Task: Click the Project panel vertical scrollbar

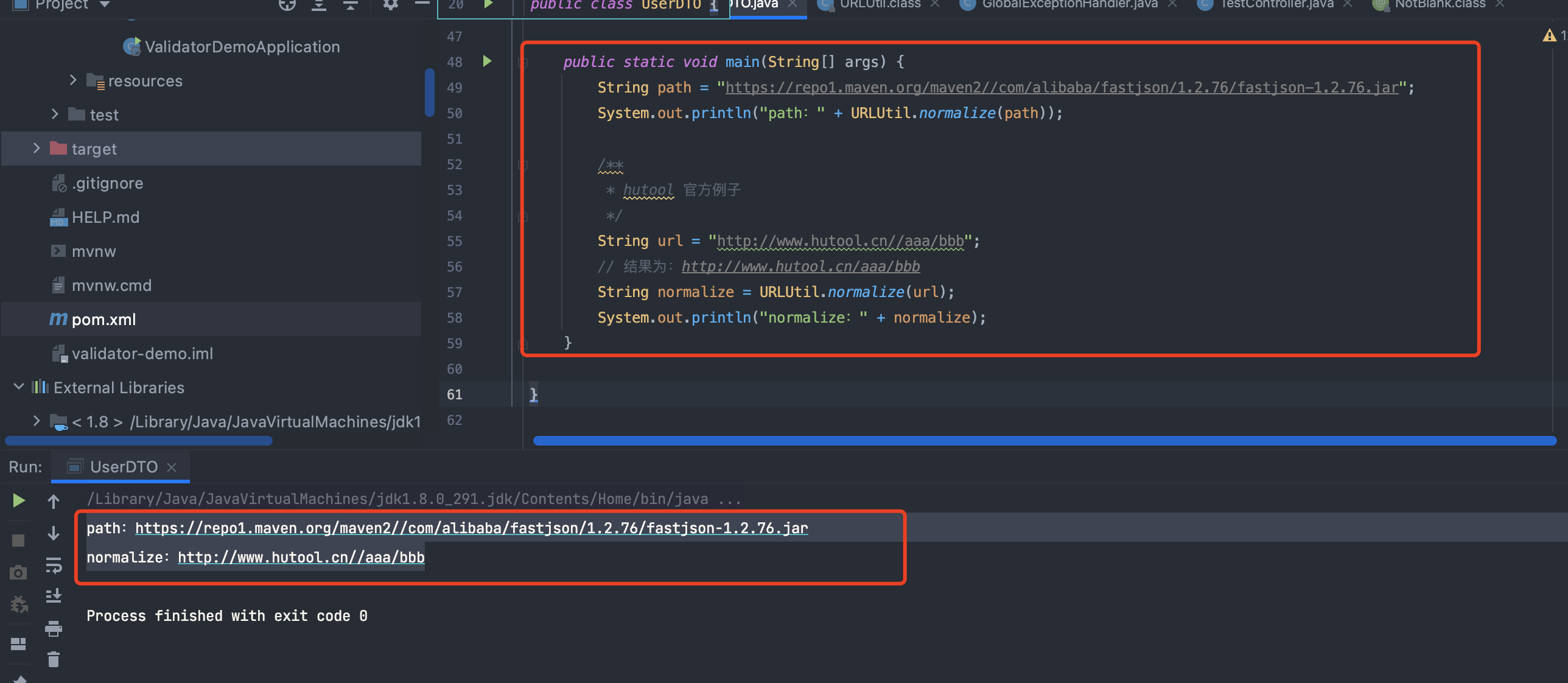Action: [x=429, y=93]
